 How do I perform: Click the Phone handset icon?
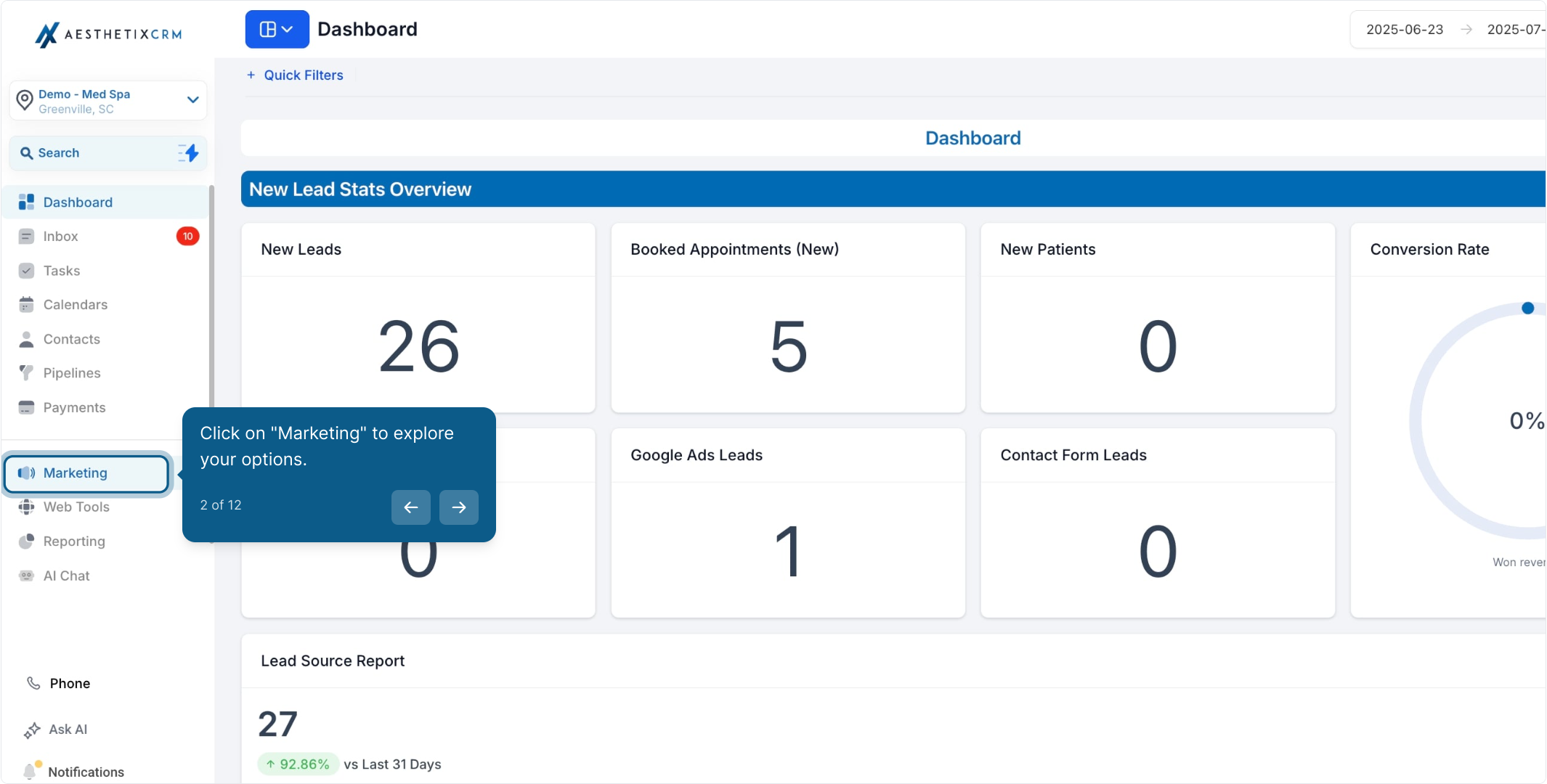(33, 683)
